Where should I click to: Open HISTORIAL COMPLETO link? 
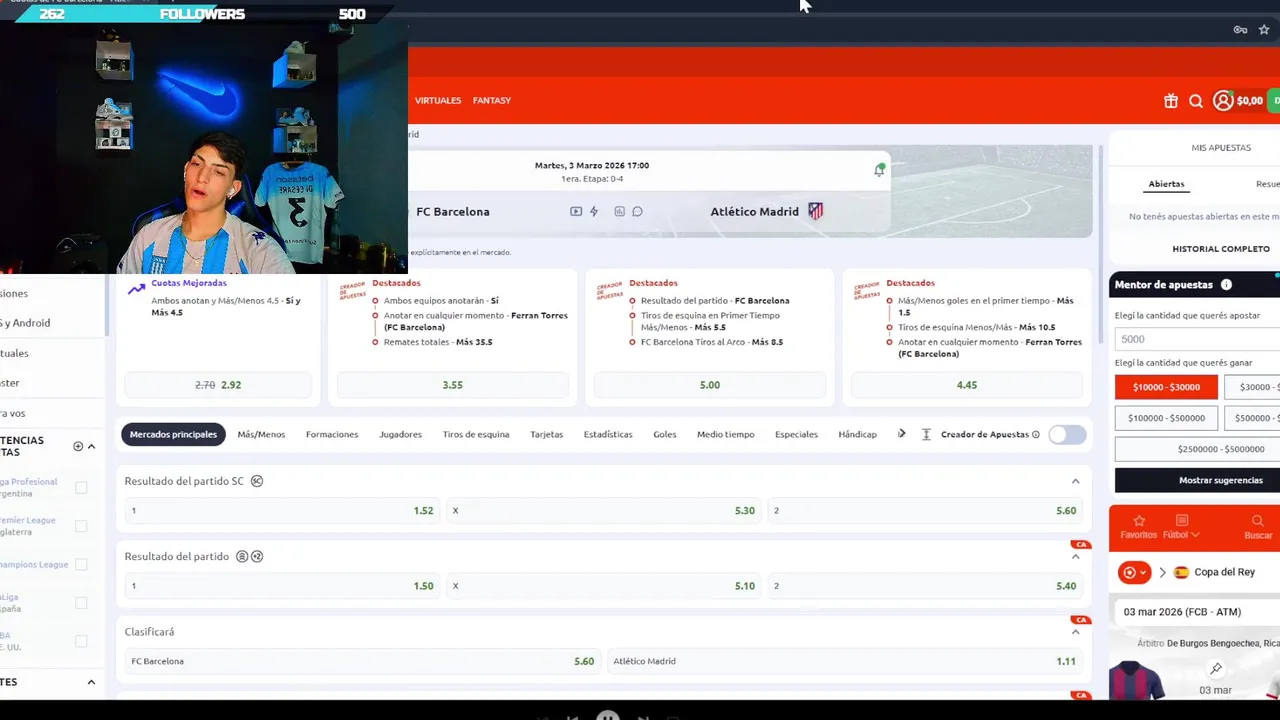point(1221,249)
